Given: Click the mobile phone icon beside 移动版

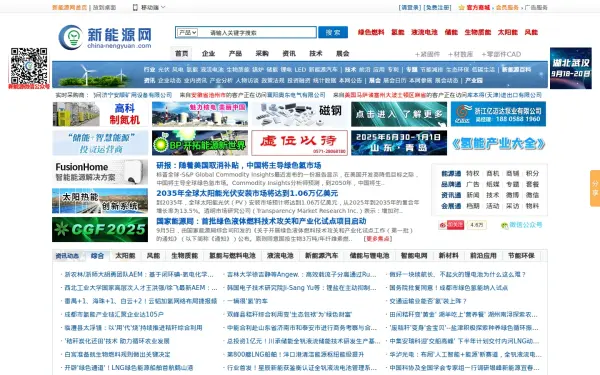Looking at the screenshot, I should click(x=135, y=7).
